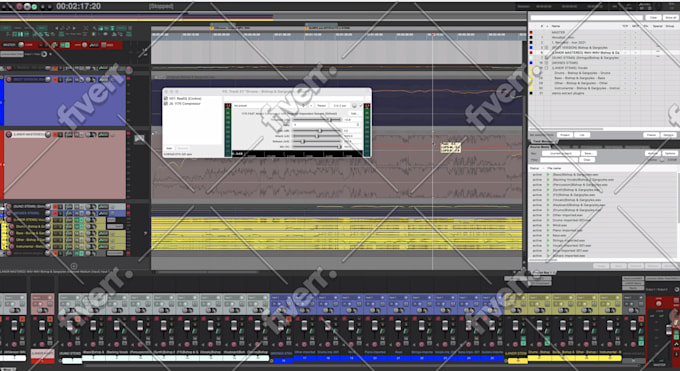The width and height of the screenshot is (680, 371).
Task: Click the Remove button in FX window
Action: click(183, 148)
